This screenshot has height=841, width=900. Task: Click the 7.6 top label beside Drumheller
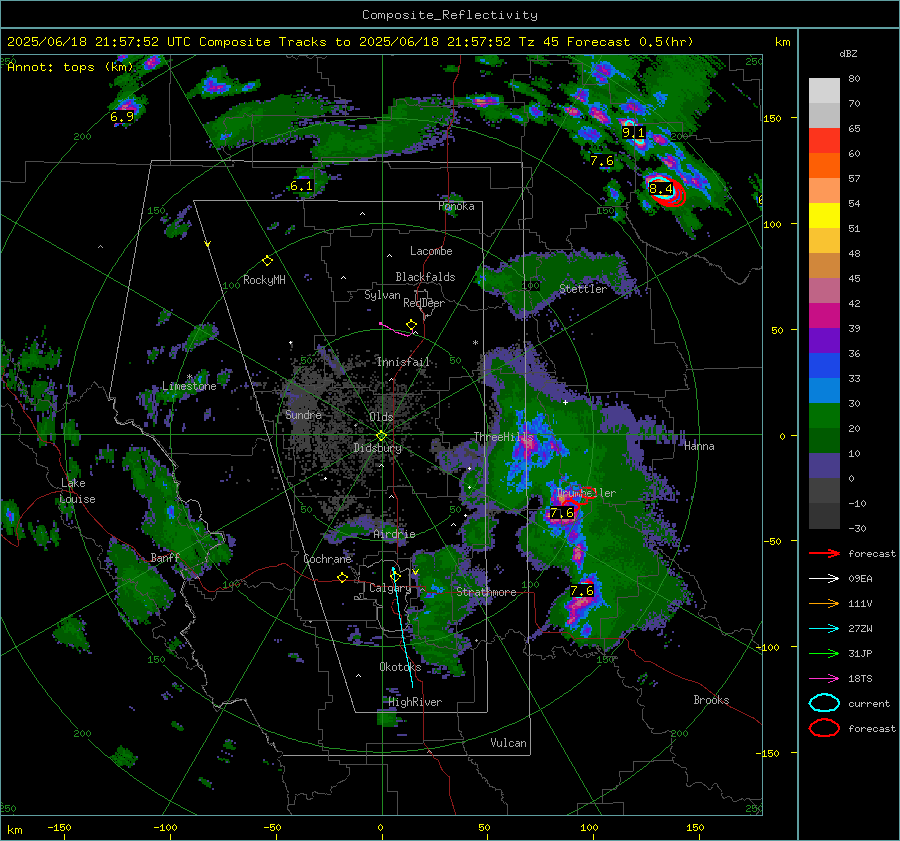click(x=561, y=513)
